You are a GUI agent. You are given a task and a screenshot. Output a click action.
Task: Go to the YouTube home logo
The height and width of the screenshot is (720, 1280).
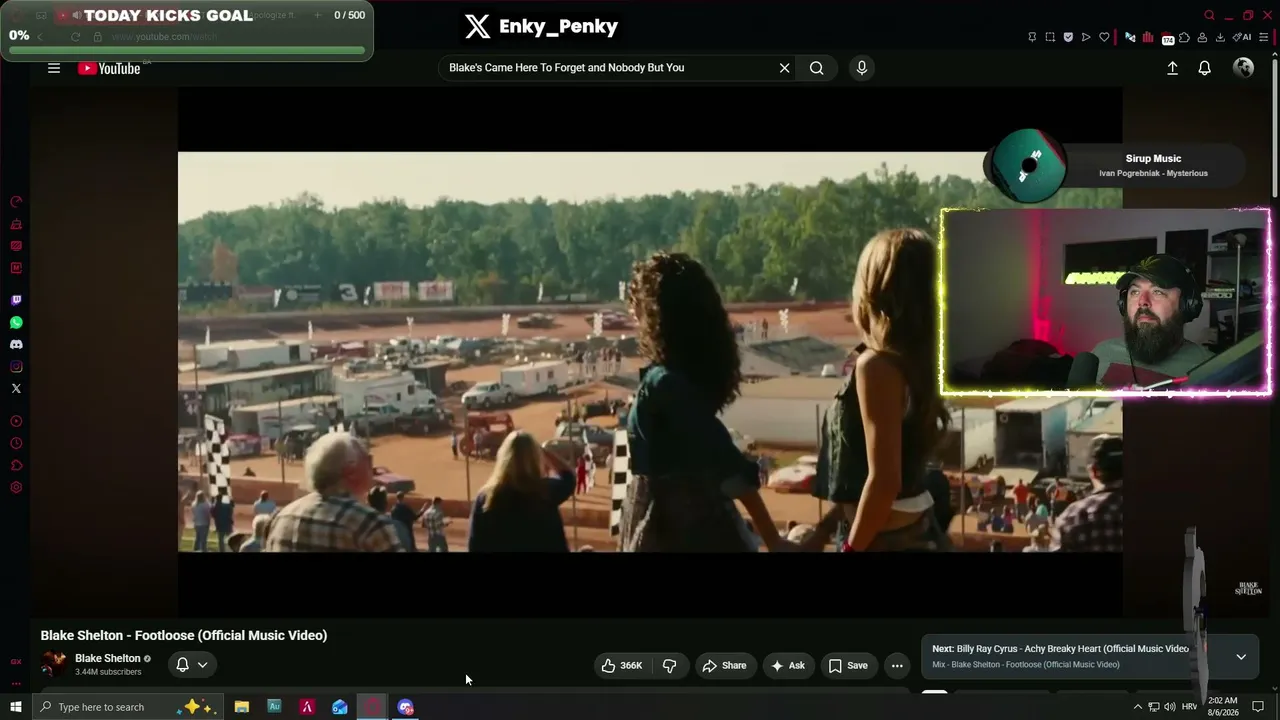[x=109, y=68]
